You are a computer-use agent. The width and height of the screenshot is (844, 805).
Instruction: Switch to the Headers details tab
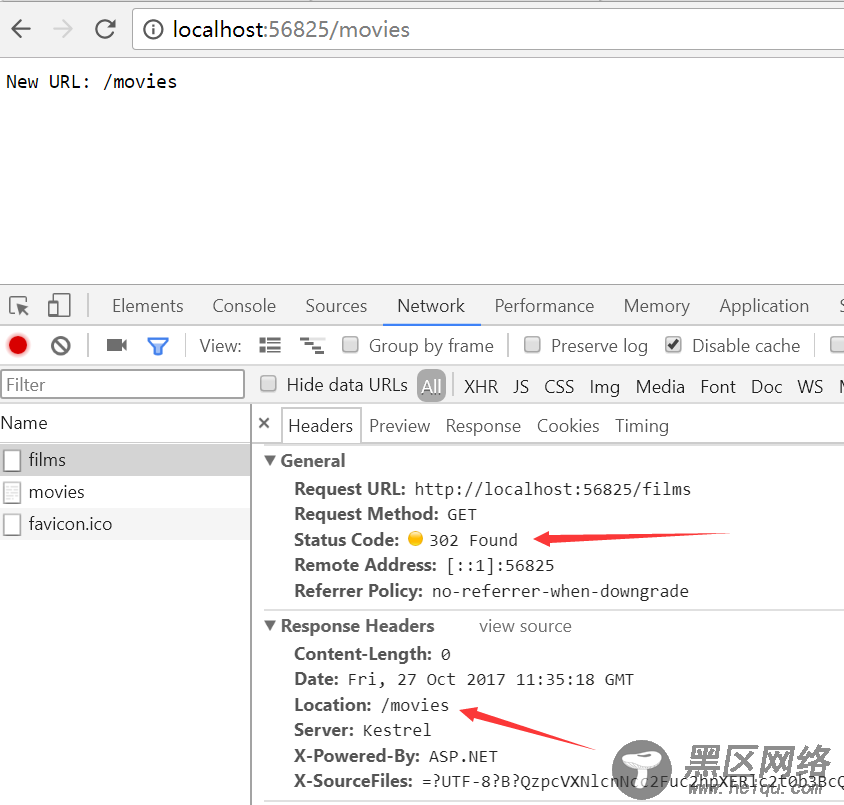coord(321,426)
